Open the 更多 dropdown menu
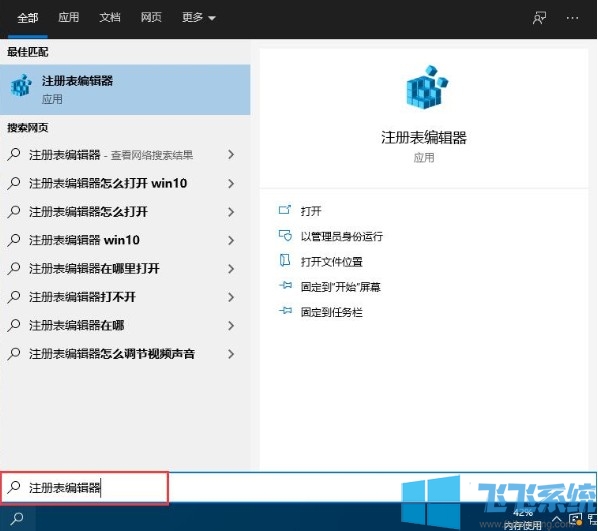Image resolution: width=598 pixels, height=531 pixels. coord(199,18)
